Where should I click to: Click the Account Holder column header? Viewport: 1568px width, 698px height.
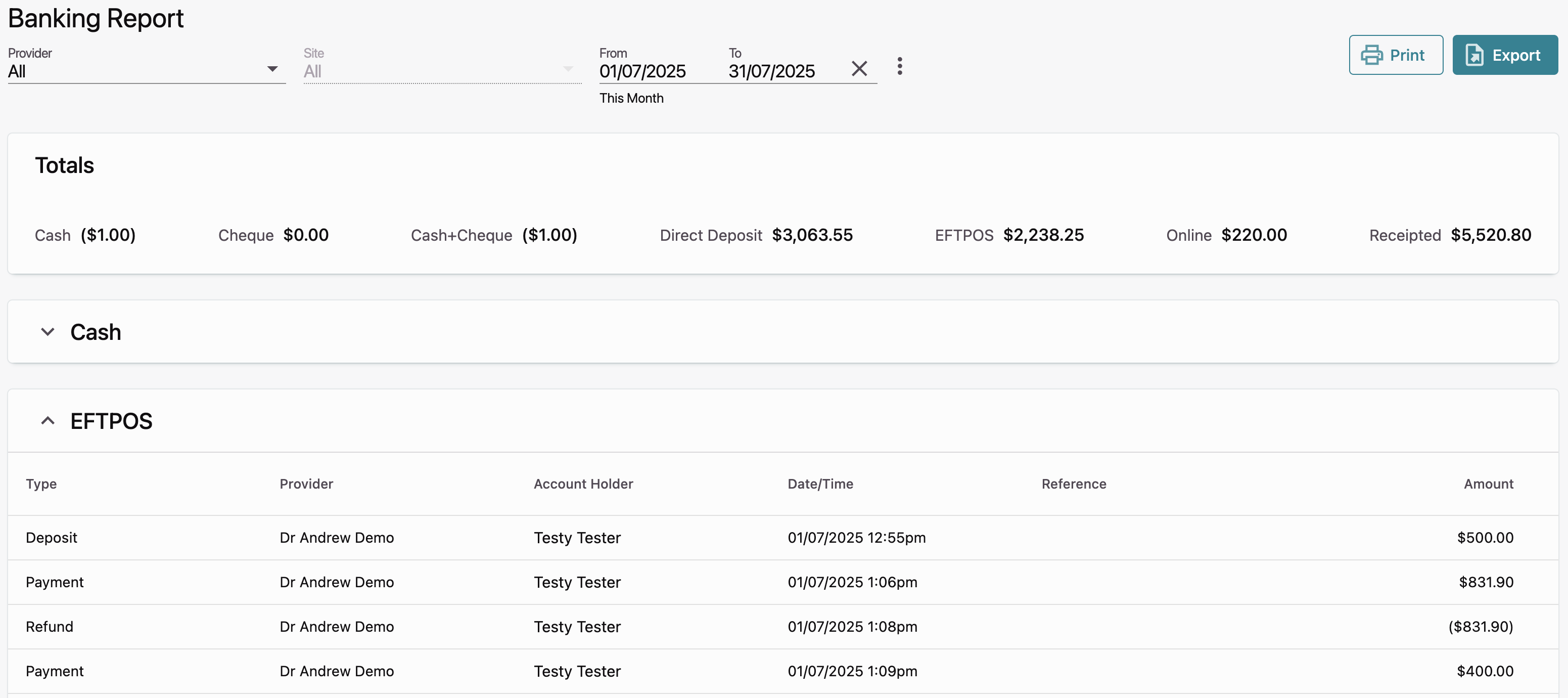pyautogui.click(x=582, y=484)
